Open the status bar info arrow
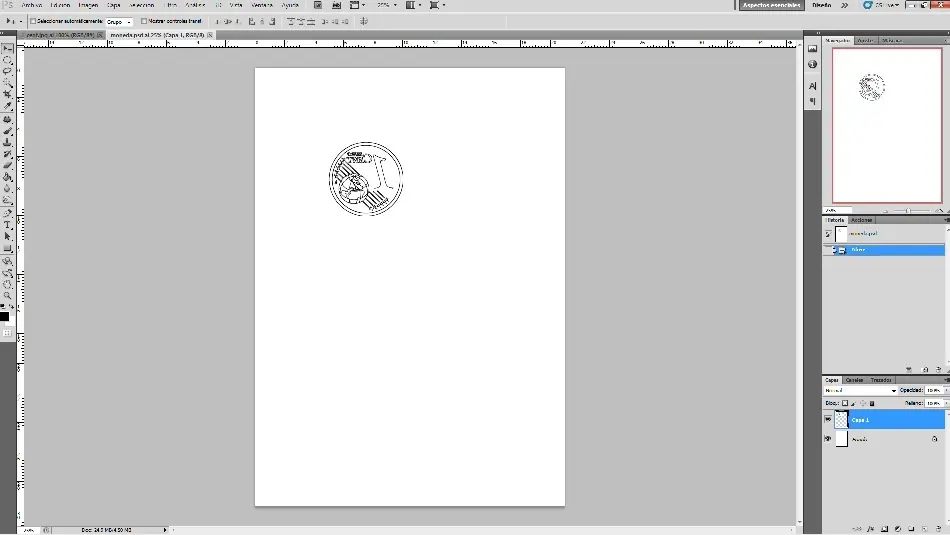The width and height of the screenshot is (950, 535). [x=165, y=530]
